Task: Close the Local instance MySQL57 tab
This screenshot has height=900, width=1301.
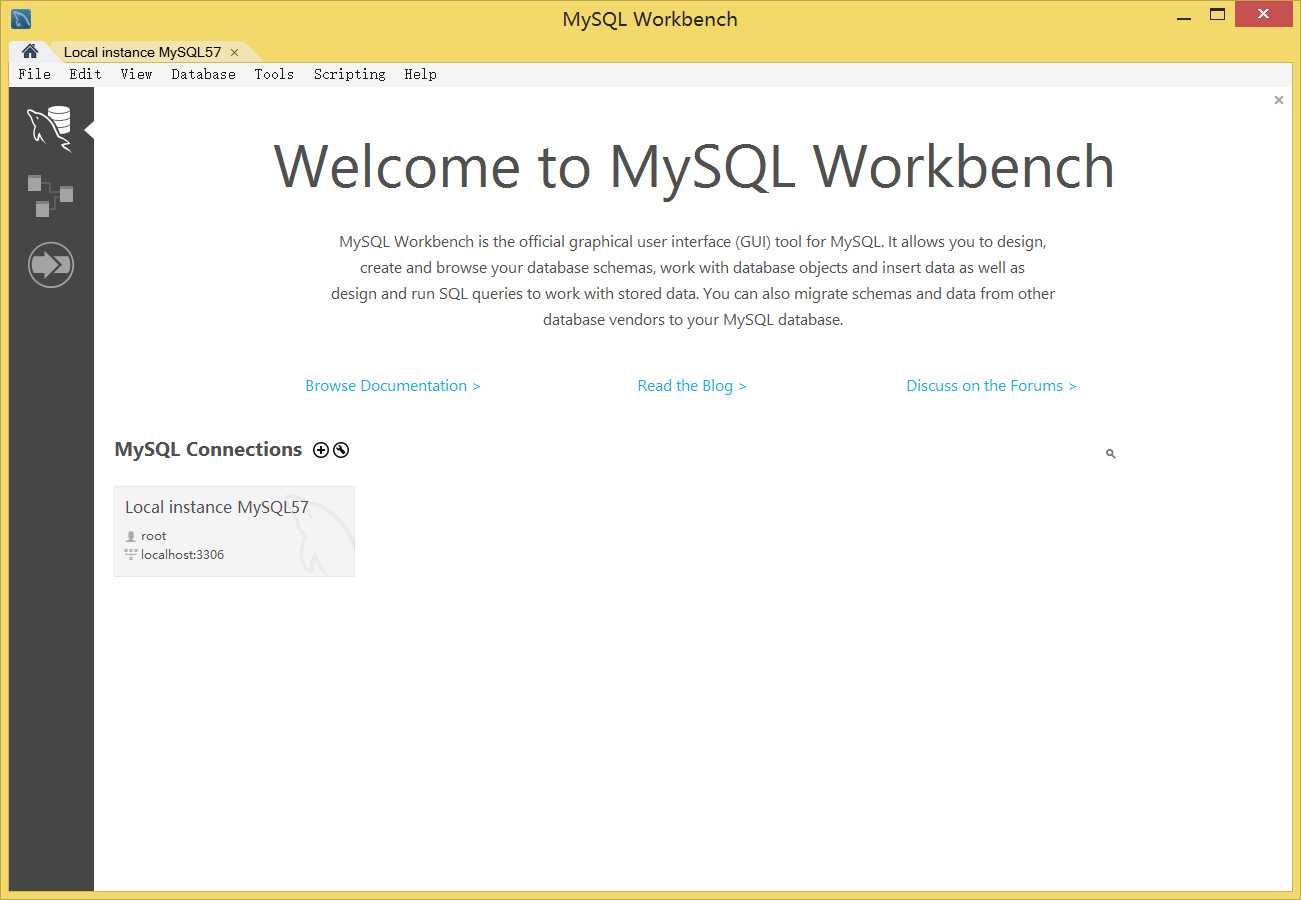Action: tap(234, 52)
